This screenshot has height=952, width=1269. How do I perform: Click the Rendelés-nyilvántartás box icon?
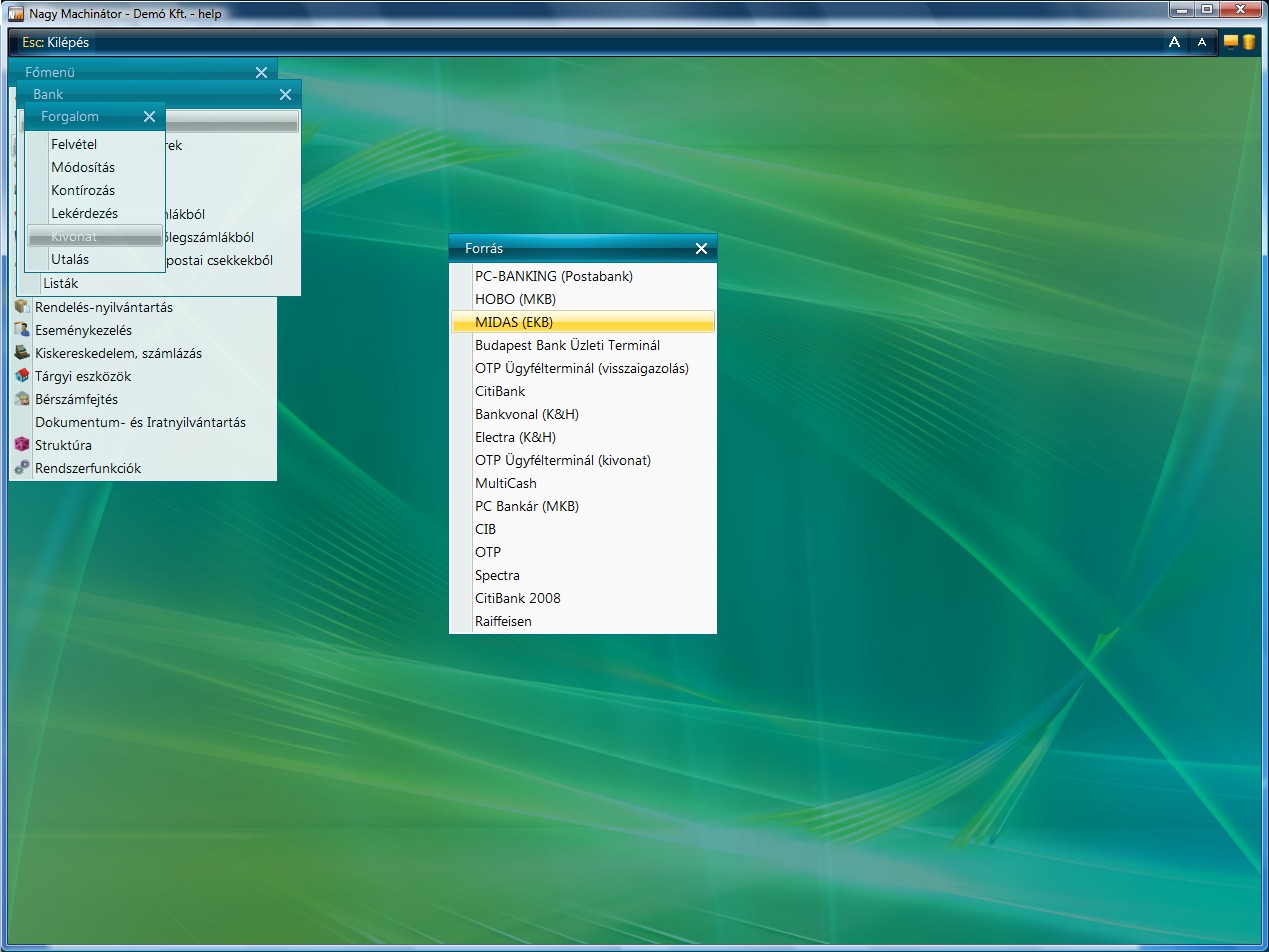21,306
